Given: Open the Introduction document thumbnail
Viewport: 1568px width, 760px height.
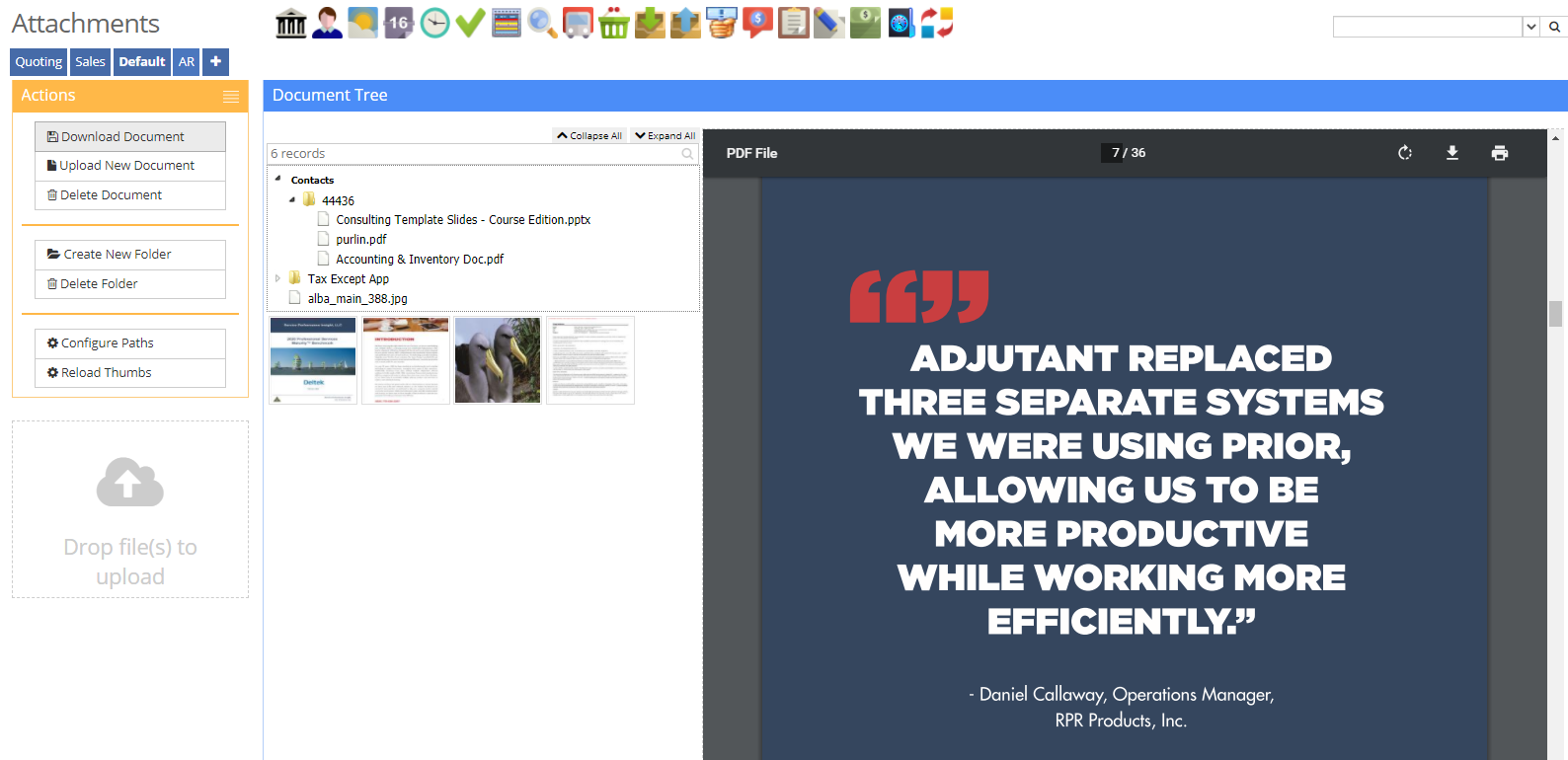Looking at the screenshot, I should pyautogui.click(x=406, y=360).
